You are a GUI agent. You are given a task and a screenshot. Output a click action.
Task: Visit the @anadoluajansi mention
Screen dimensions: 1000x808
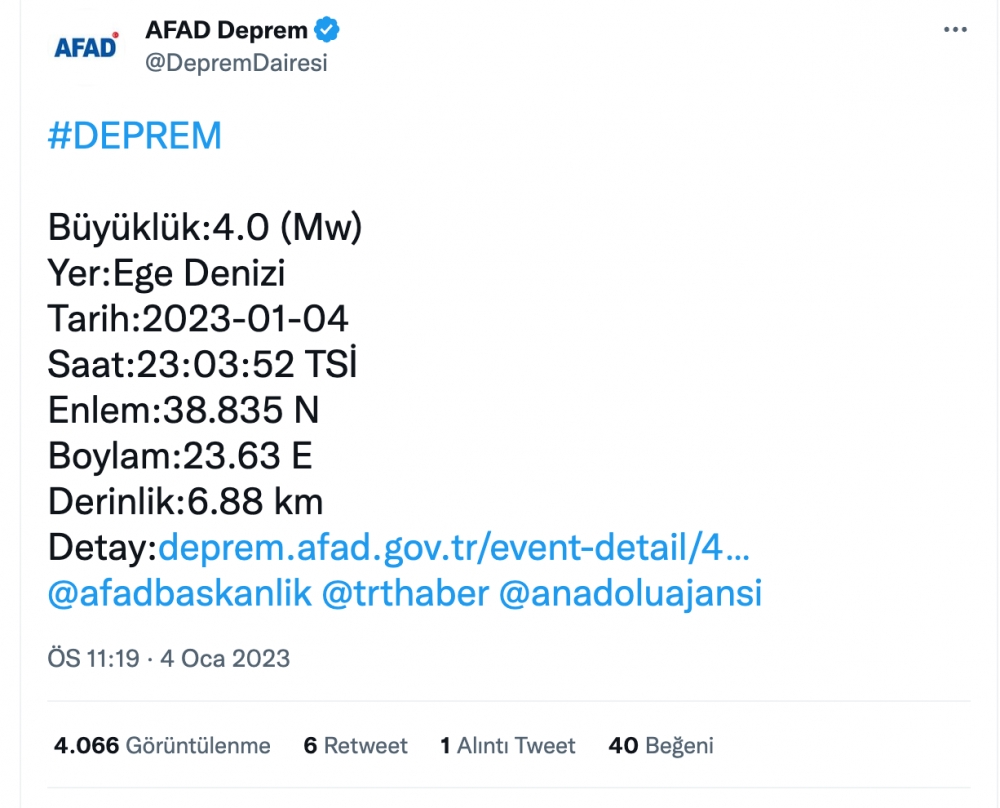pyautogui.click(x=630, y=593)
